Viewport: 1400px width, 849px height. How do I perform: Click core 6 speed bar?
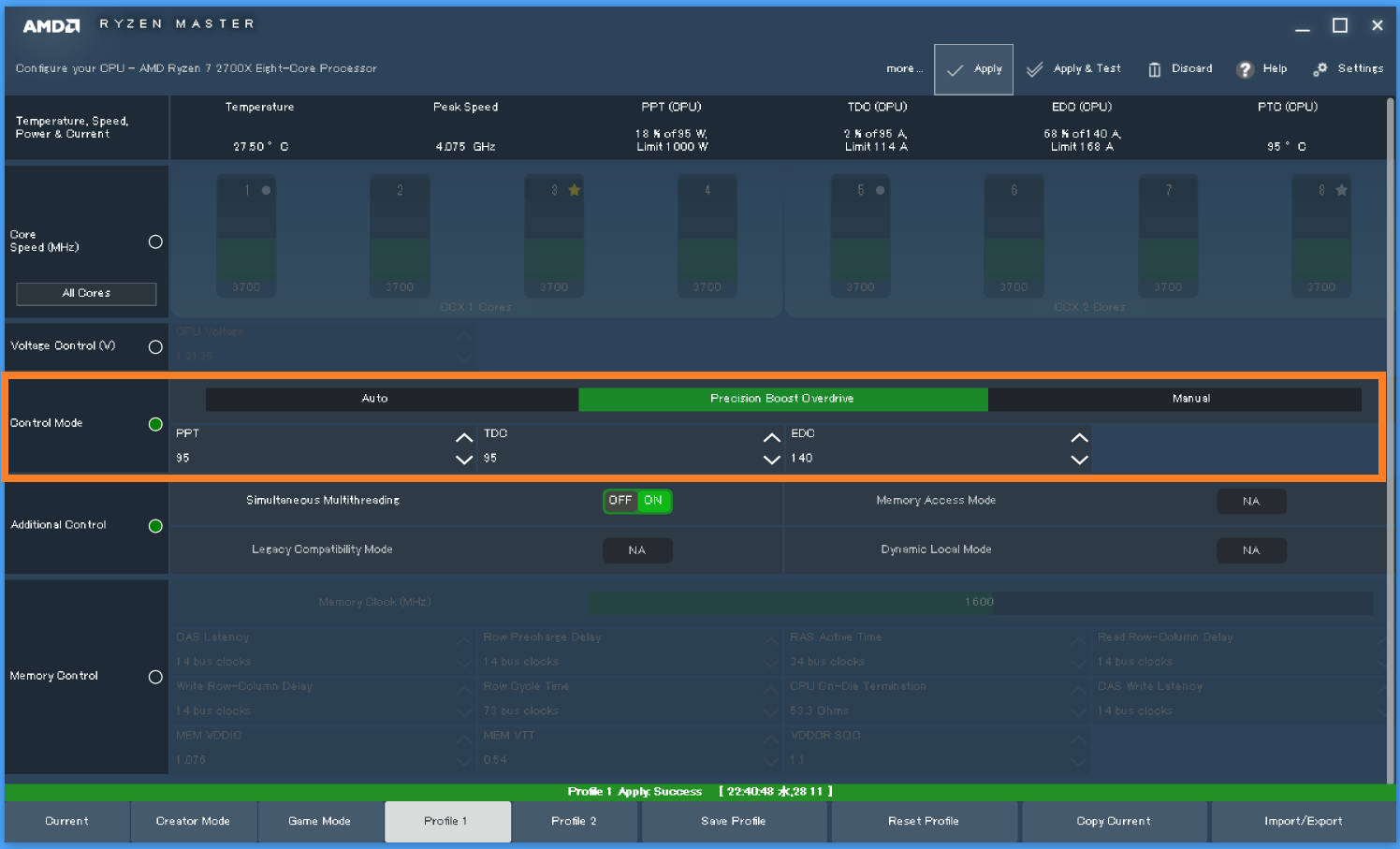[x=1014, y=236]
